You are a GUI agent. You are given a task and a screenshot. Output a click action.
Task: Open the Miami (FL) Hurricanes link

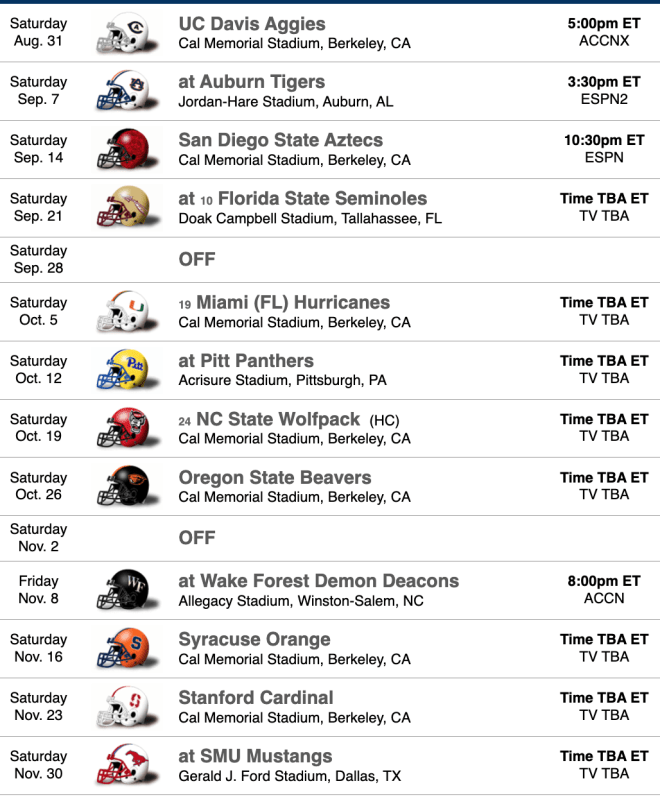[293, 302]
